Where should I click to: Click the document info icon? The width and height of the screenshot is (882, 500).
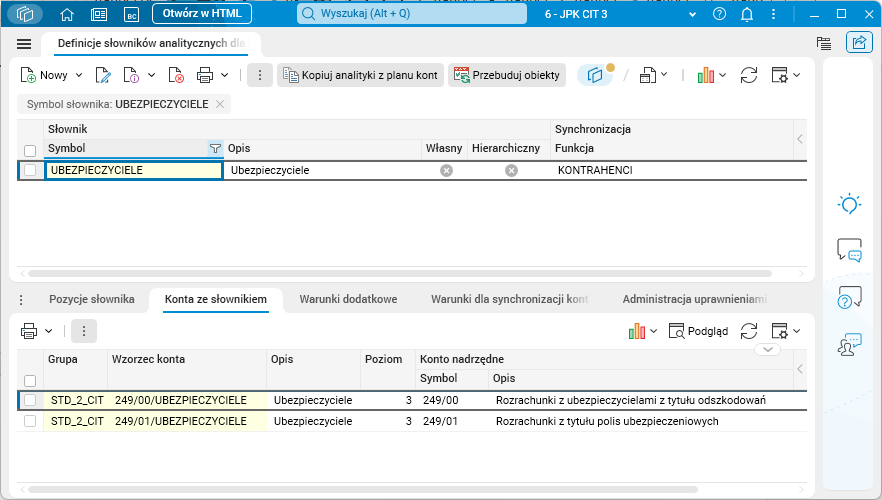[x=130, y=75]
